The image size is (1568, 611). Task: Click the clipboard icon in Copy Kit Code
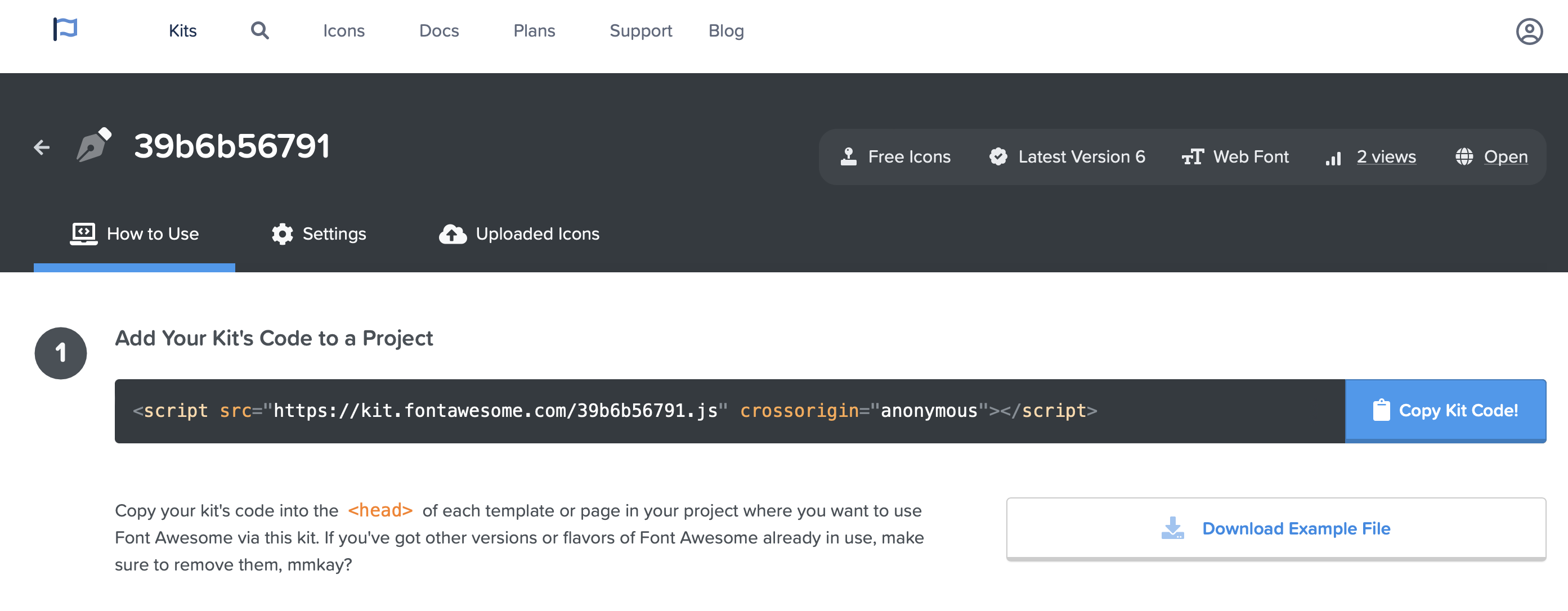coord(1381,411)
